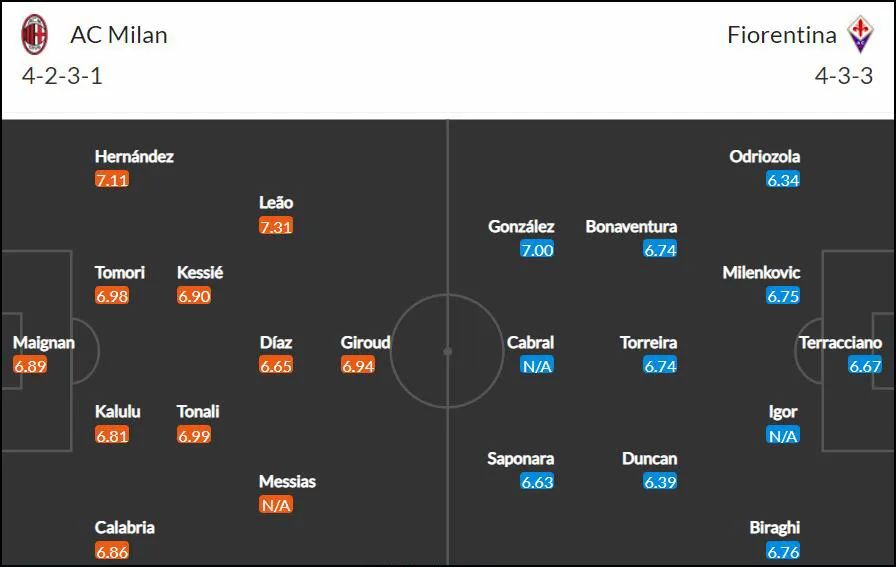Click player name Bonaventura
This screenshot has height=567, width=896.
point(631,226)
